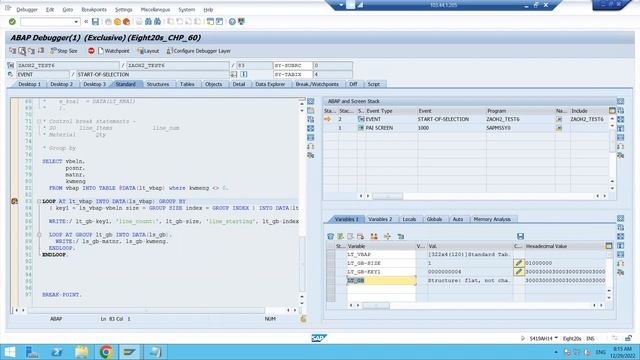Open the command field dropdown arrow
Screen dimensions: 640x360
[x=76, y=22]
